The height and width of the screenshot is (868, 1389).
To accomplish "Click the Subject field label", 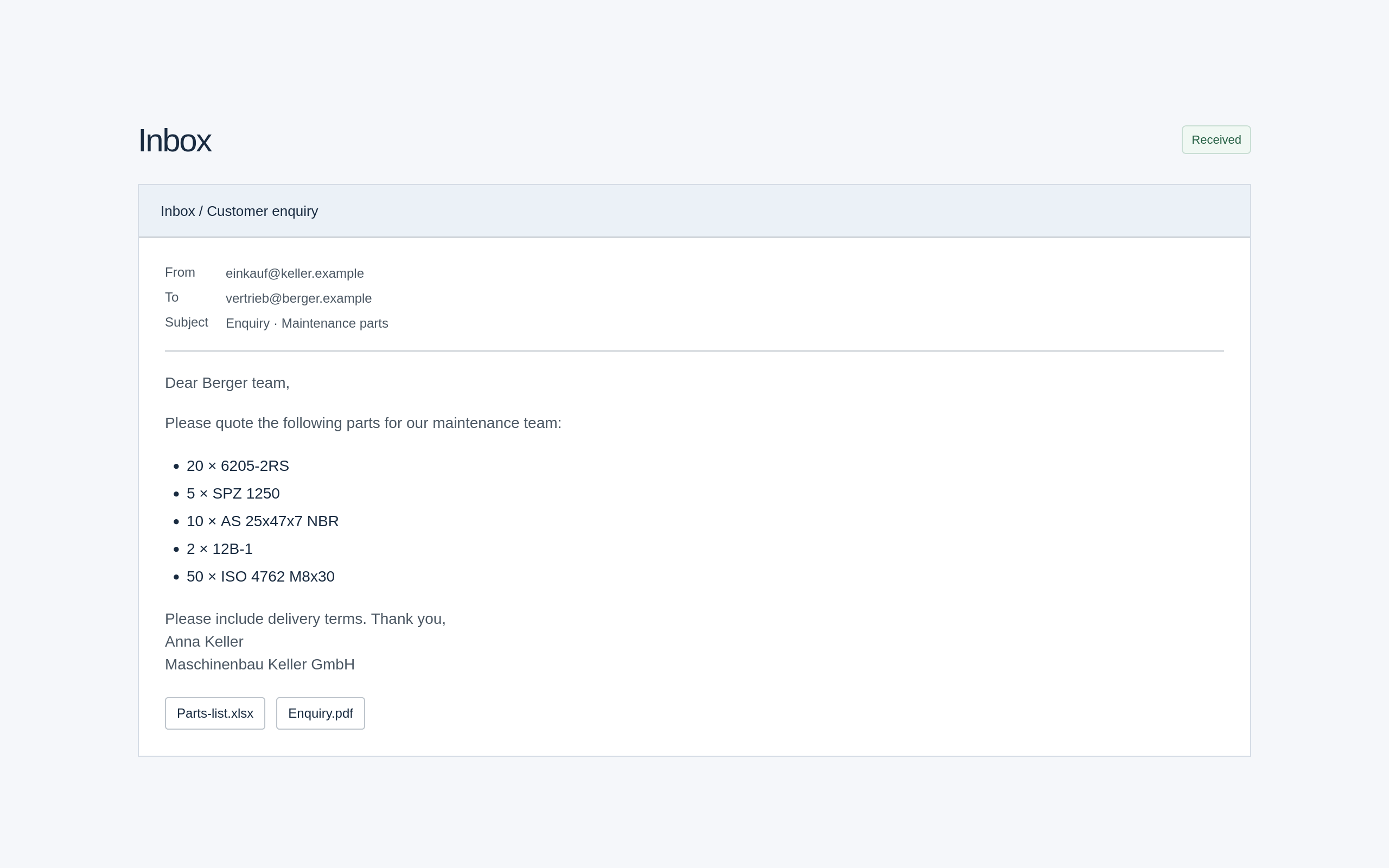I will pos(186,322).
